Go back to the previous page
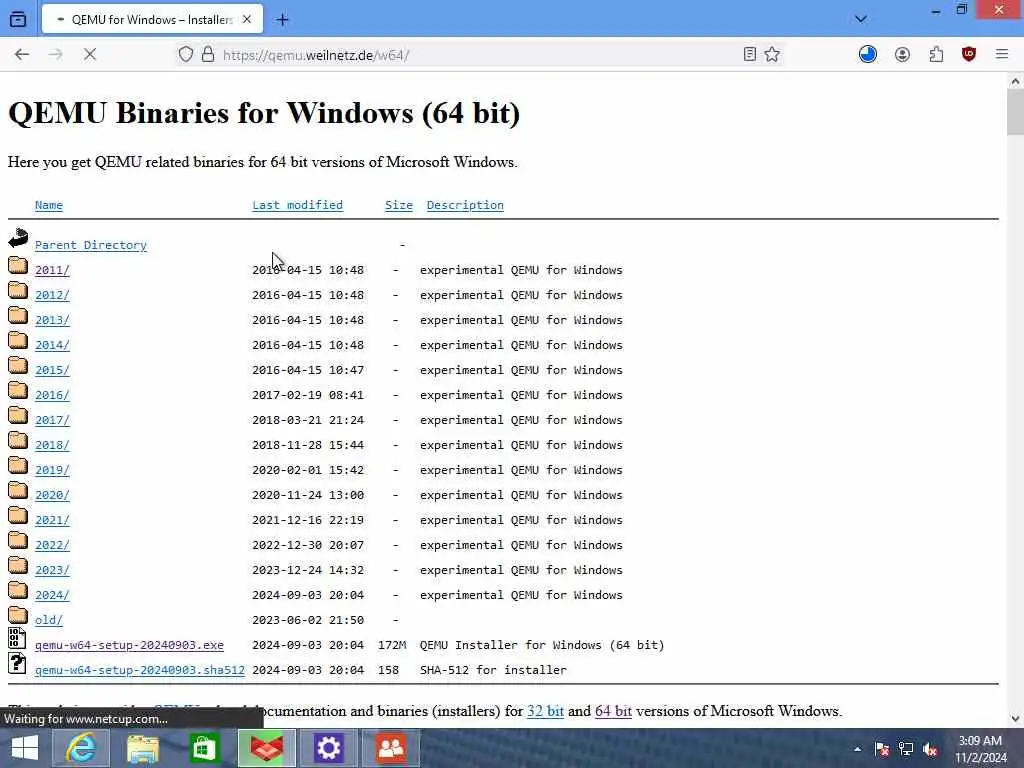1024x768 pixels. pyautogui.click(x=22, y=54)
